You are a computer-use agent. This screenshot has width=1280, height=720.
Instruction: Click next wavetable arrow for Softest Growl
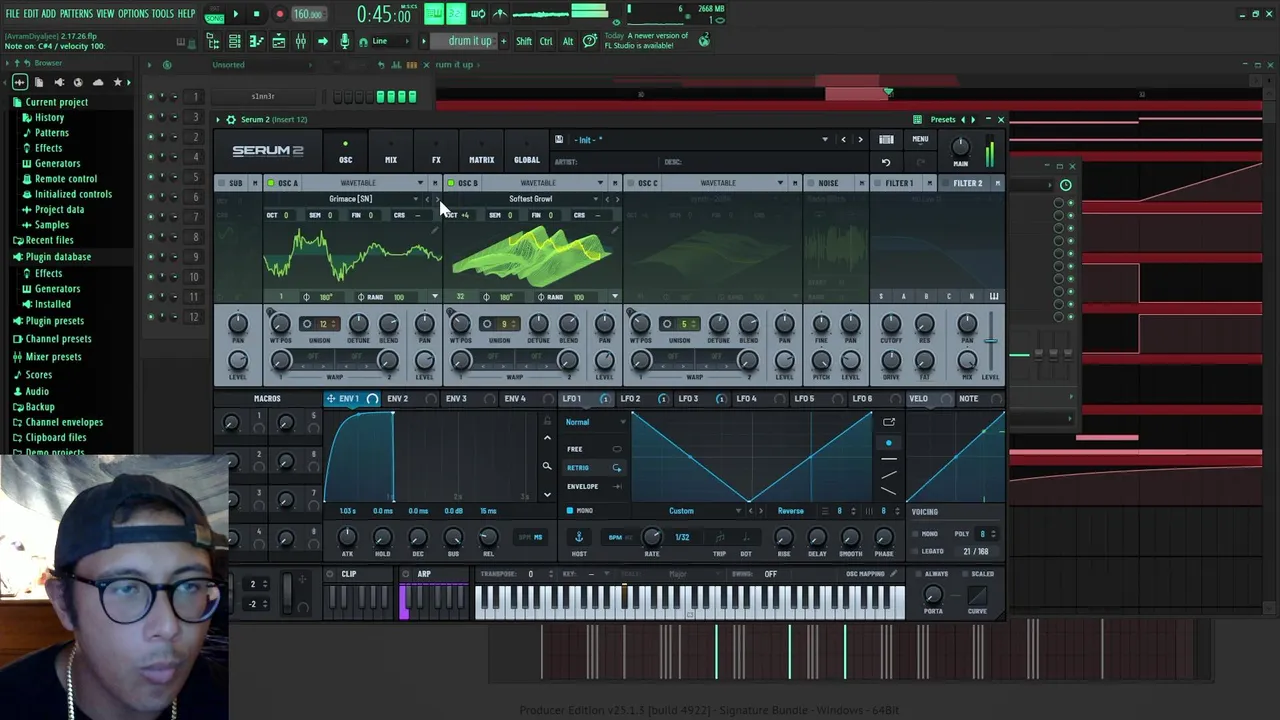(x=617, y=199)
